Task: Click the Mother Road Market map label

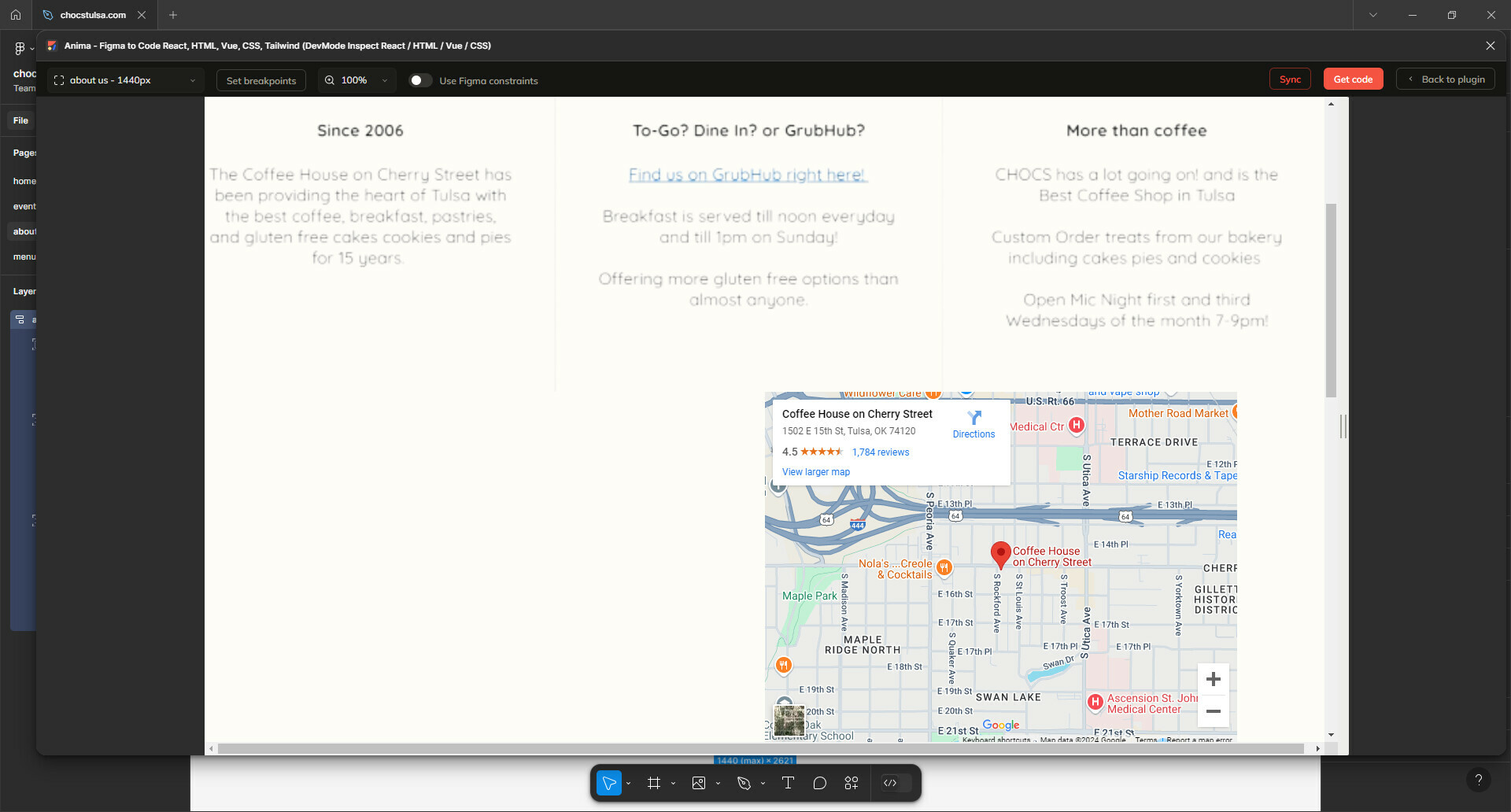Action: click(1178, 413)
